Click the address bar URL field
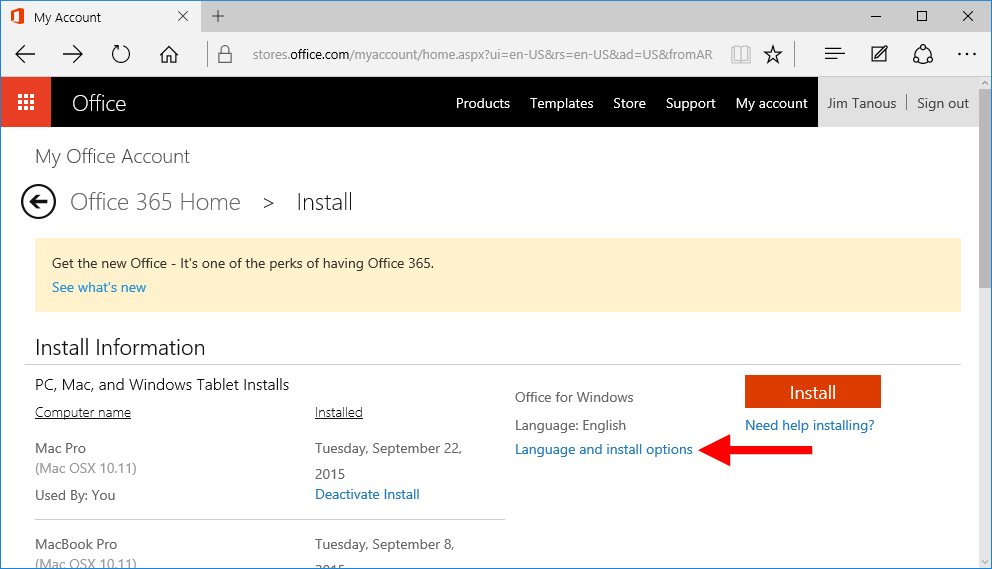This screenshot has height=569, width=992. pyautogui.click(x=482, y=54)
